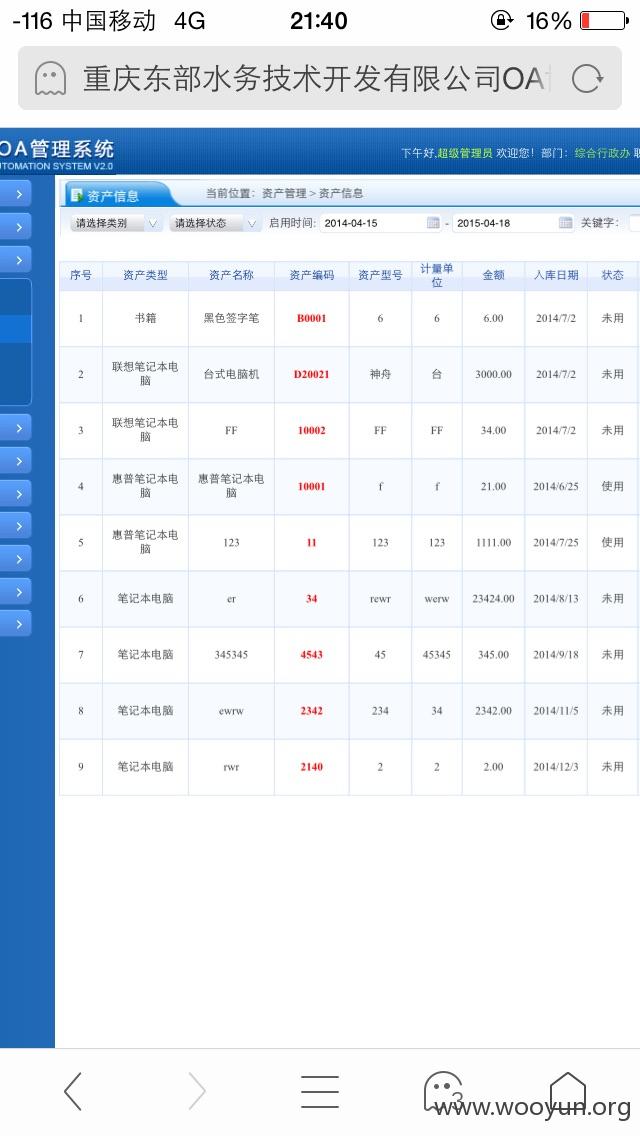Click the 资产名称 column header

tap(231, 275)
